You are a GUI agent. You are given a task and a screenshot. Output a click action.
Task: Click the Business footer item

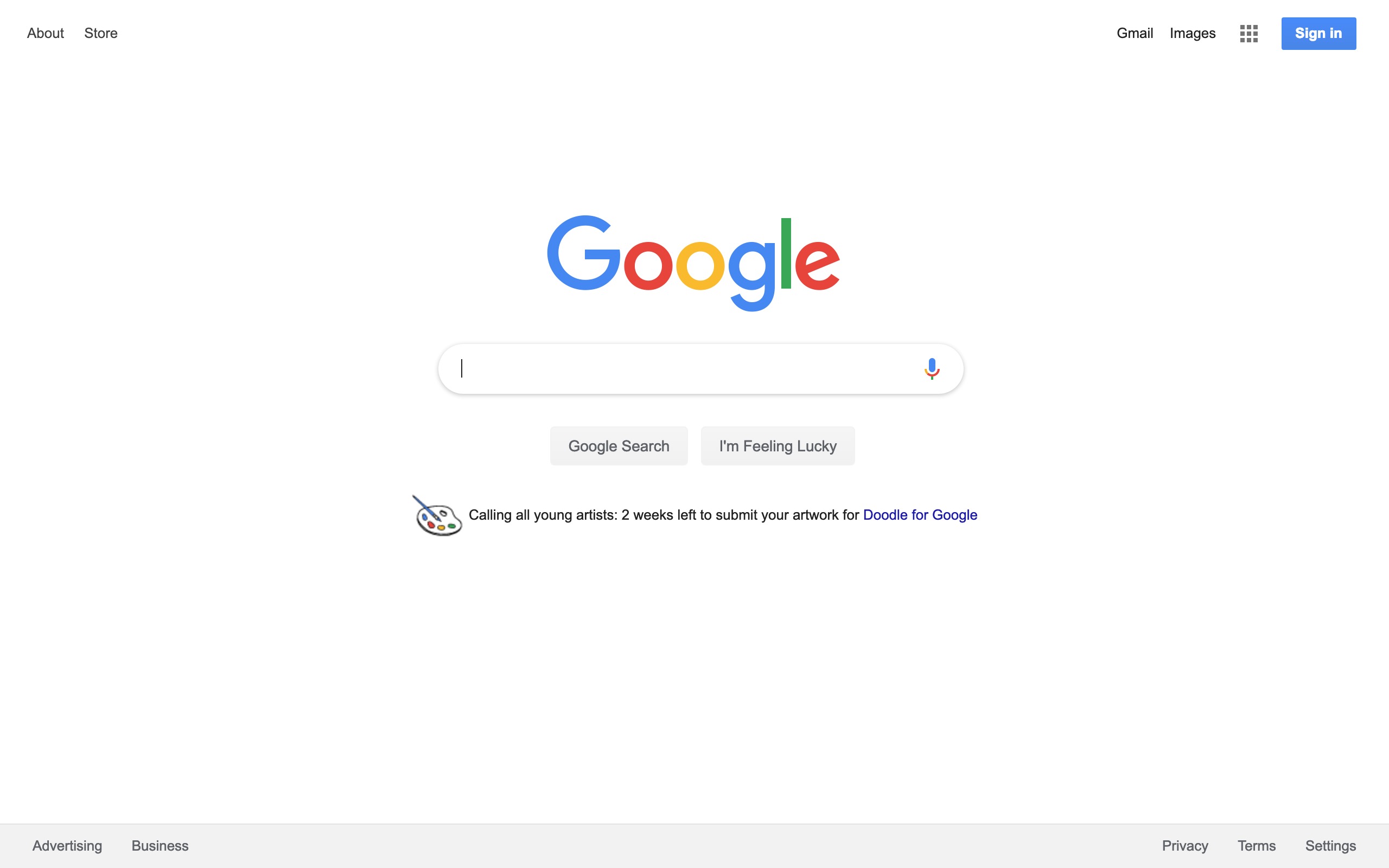(160, 846)
